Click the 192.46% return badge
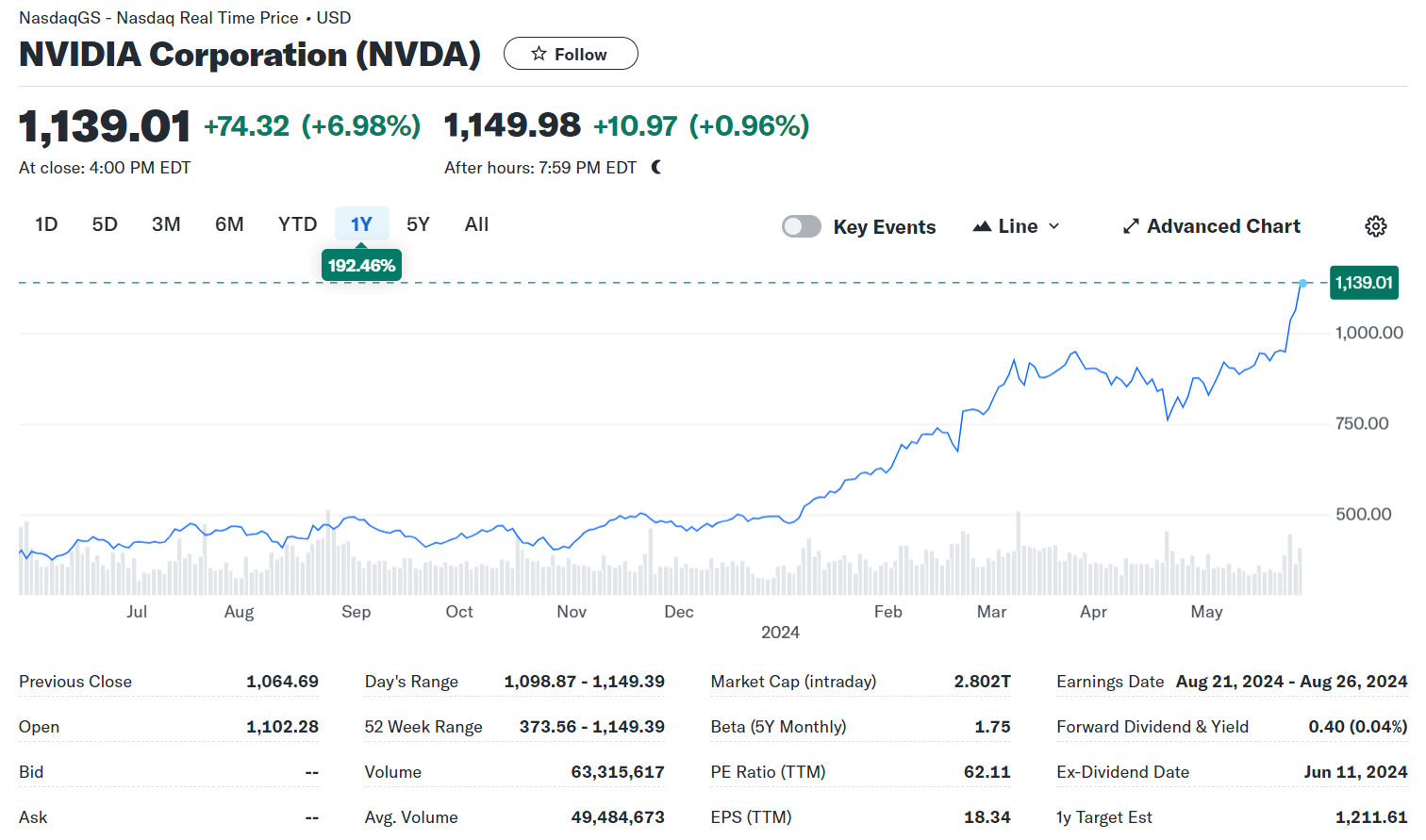This screenshot has width=1426, height=840. click(x=362, y=266)
